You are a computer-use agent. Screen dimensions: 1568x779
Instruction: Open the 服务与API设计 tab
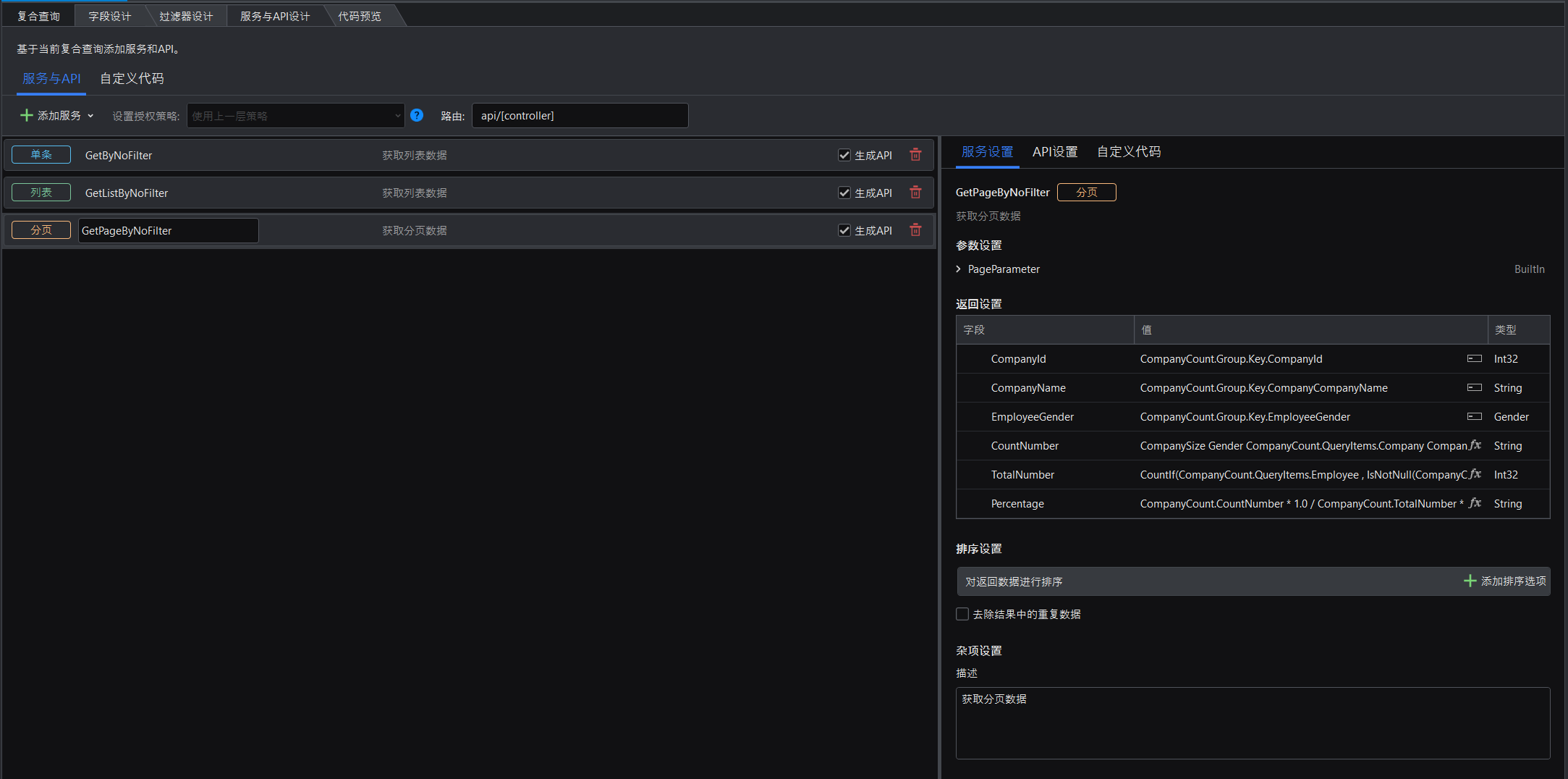[x=275, y=16]
